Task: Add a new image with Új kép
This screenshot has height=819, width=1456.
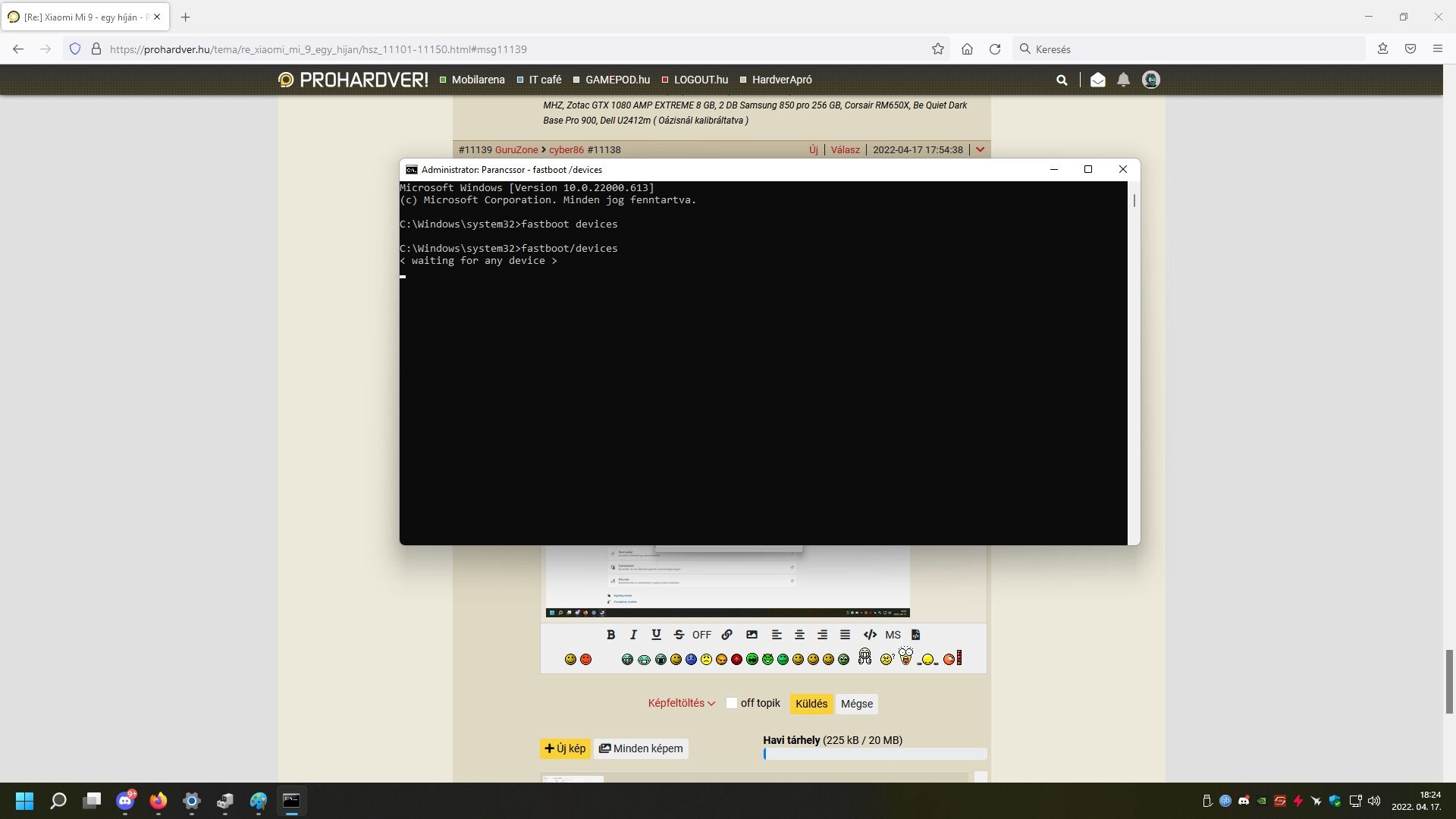Action: click(565, 748)
